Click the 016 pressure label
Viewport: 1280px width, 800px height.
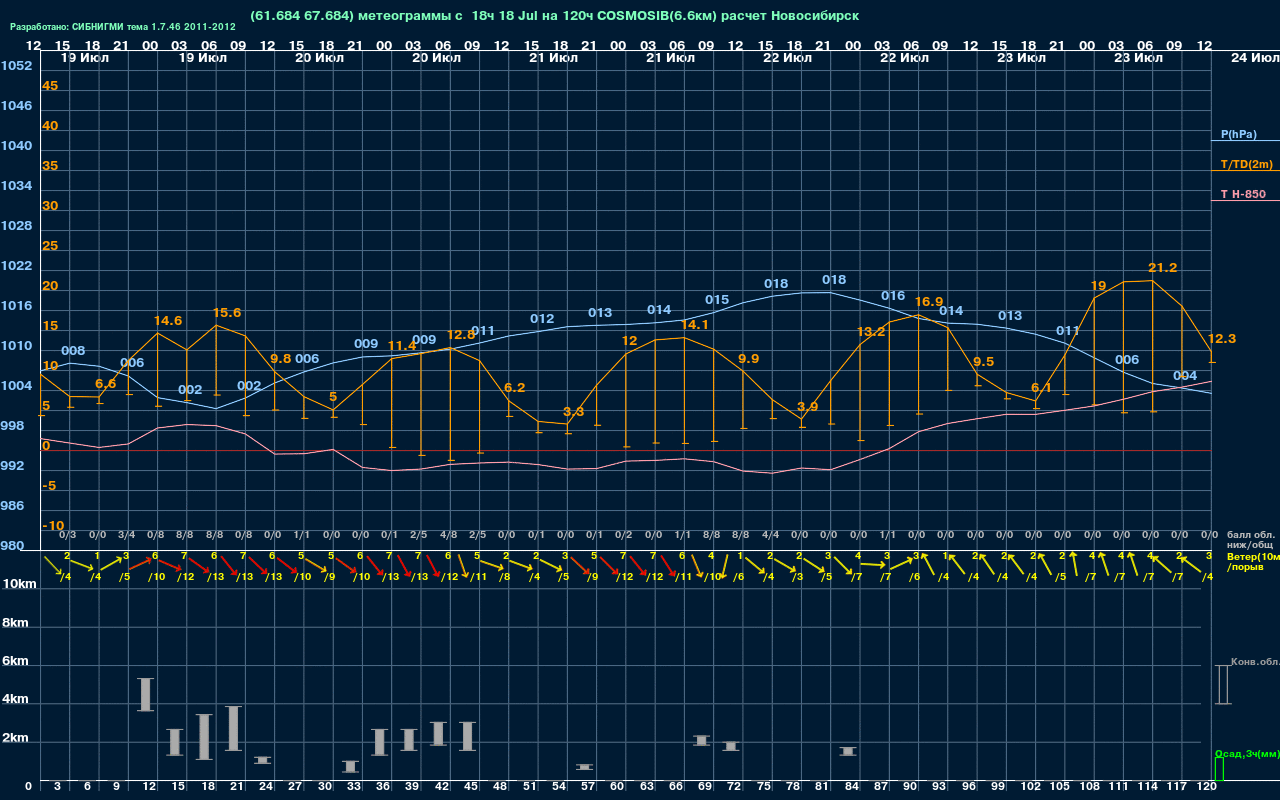tap(893, 296)
